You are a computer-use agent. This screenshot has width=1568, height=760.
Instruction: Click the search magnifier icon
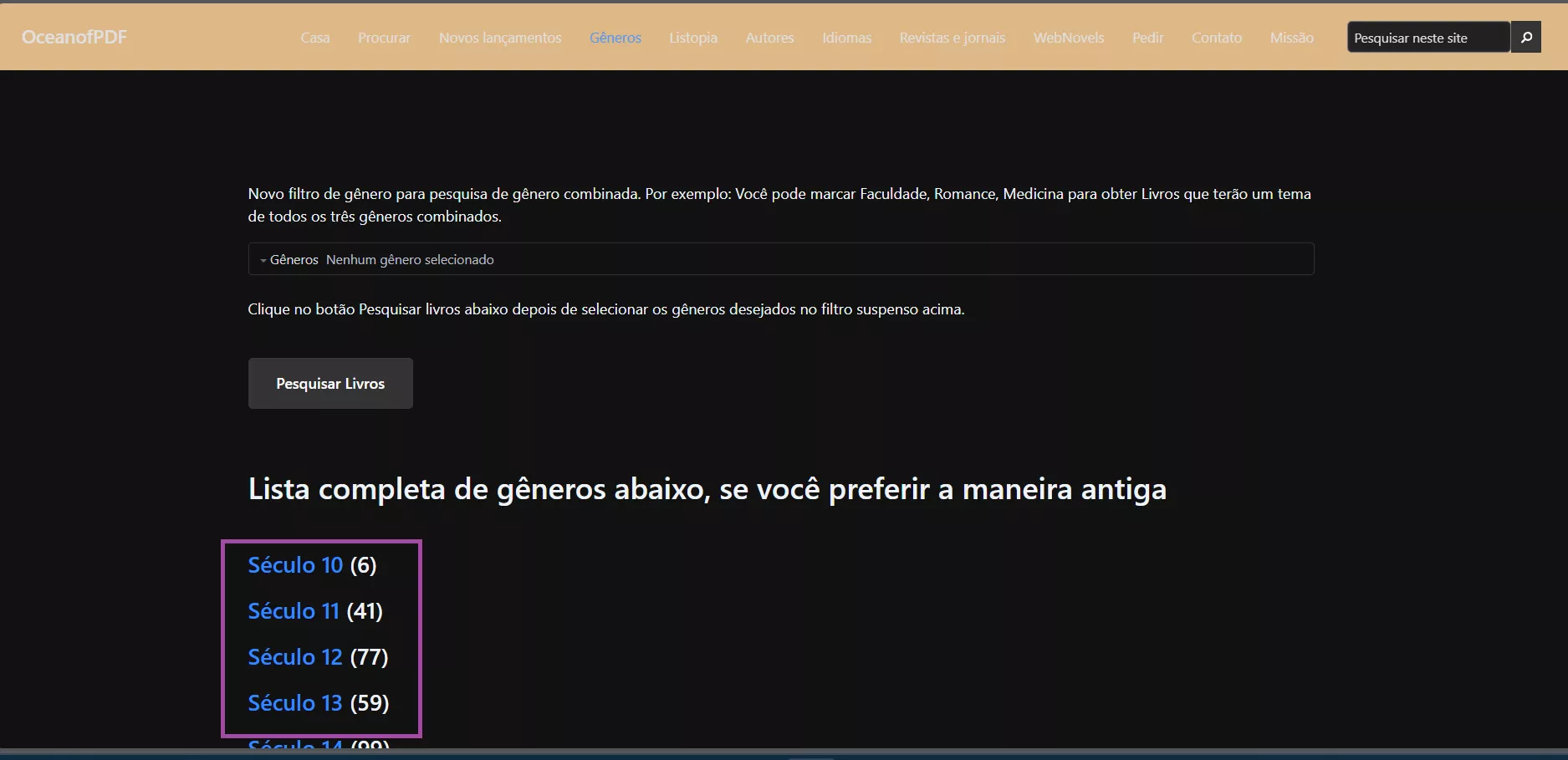click(x=1526, y=37)
